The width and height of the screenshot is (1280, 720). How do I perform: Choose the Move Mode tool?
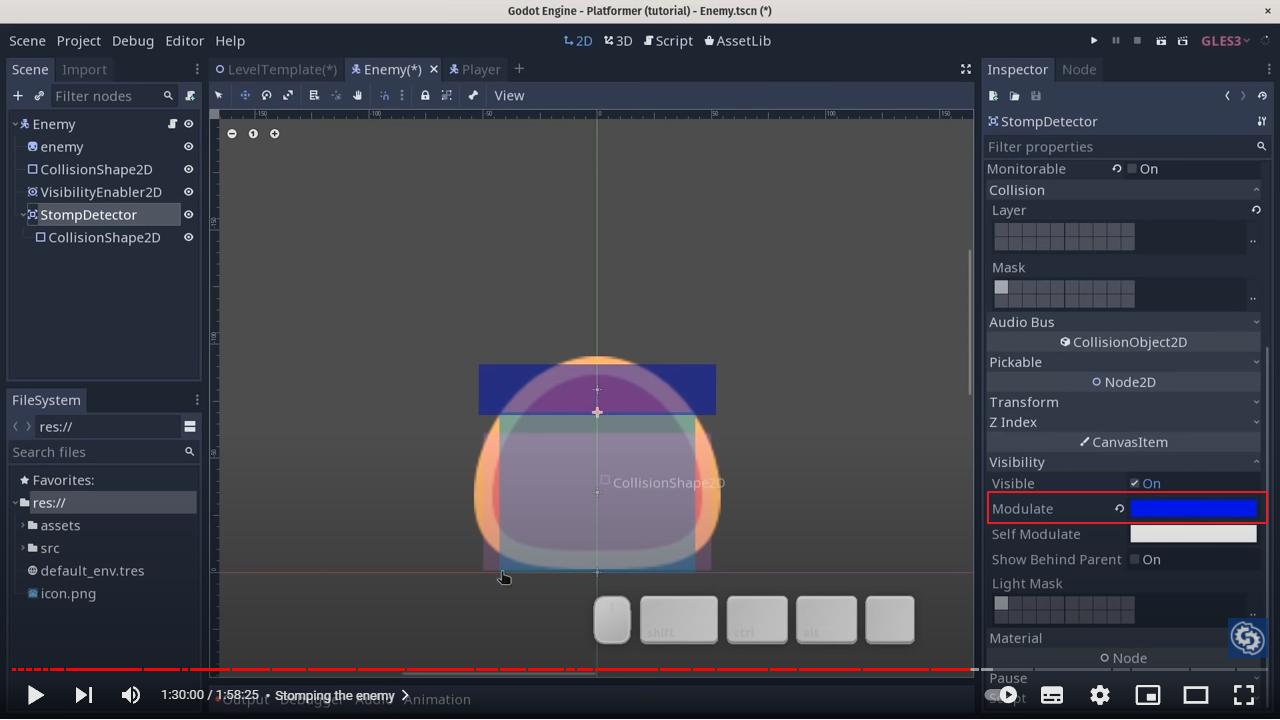[245, 96]
